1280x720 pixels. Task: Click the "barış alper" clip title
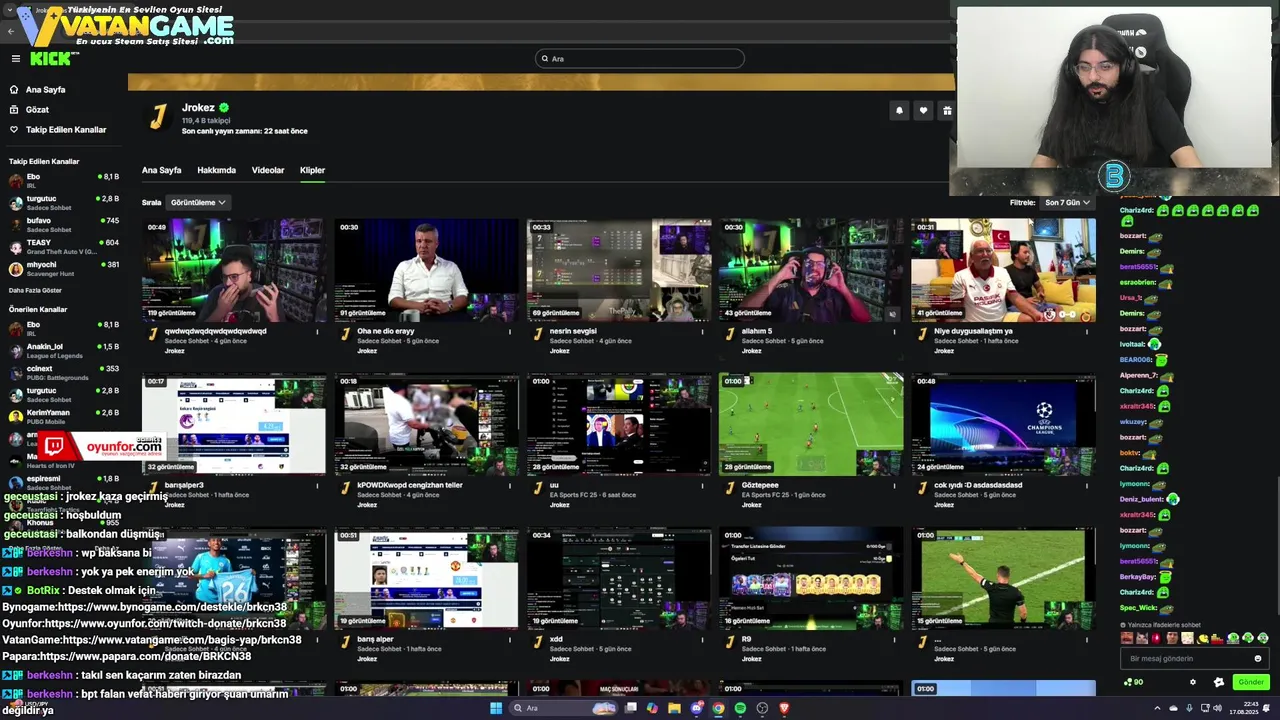click(x=377, y=639)
